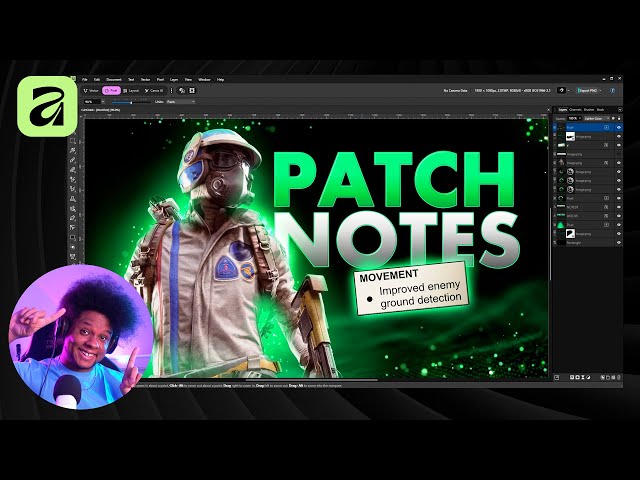
Task: Hide the Image.png layer with the character thumbnail
Action: (x=618, y=163)
